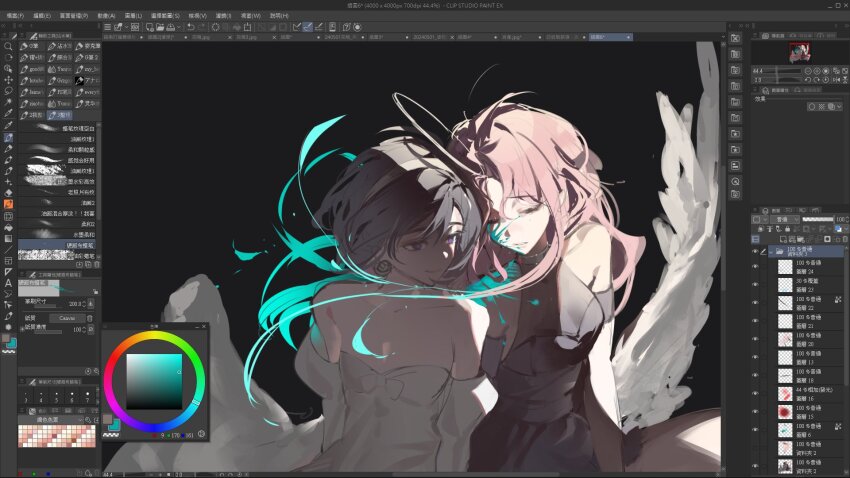Open the 動畫(A) Animation menu
850x478 pixels.
tap(106, 16)
